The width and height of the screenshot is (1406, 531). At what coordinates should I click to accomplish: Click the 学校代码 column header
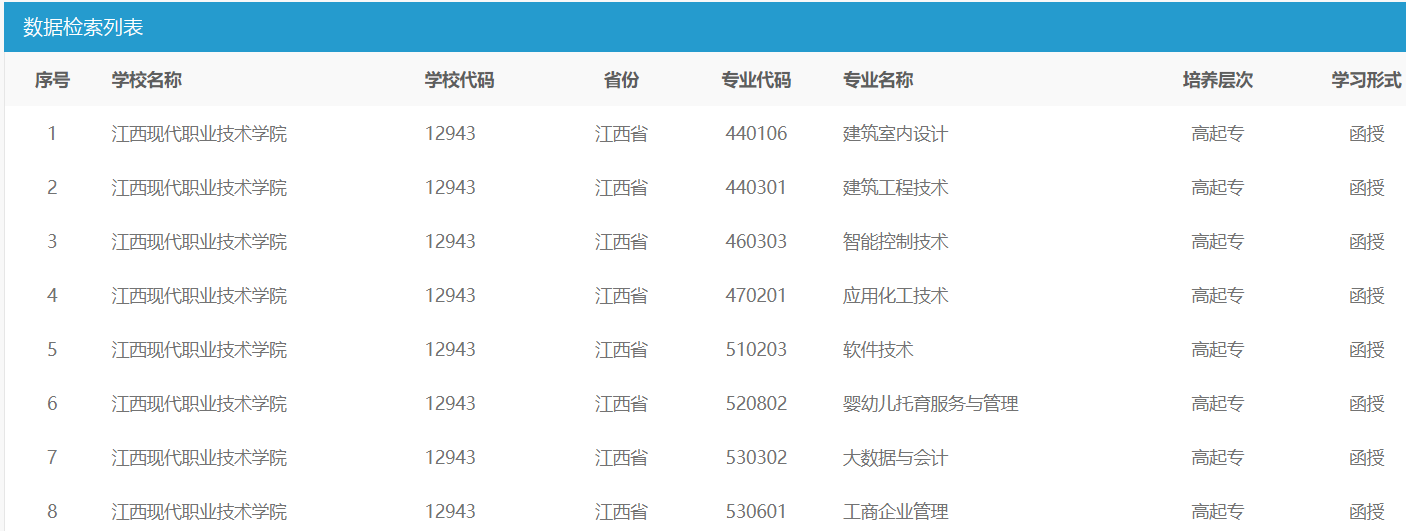pyautogui.click(x=460, y=80)
